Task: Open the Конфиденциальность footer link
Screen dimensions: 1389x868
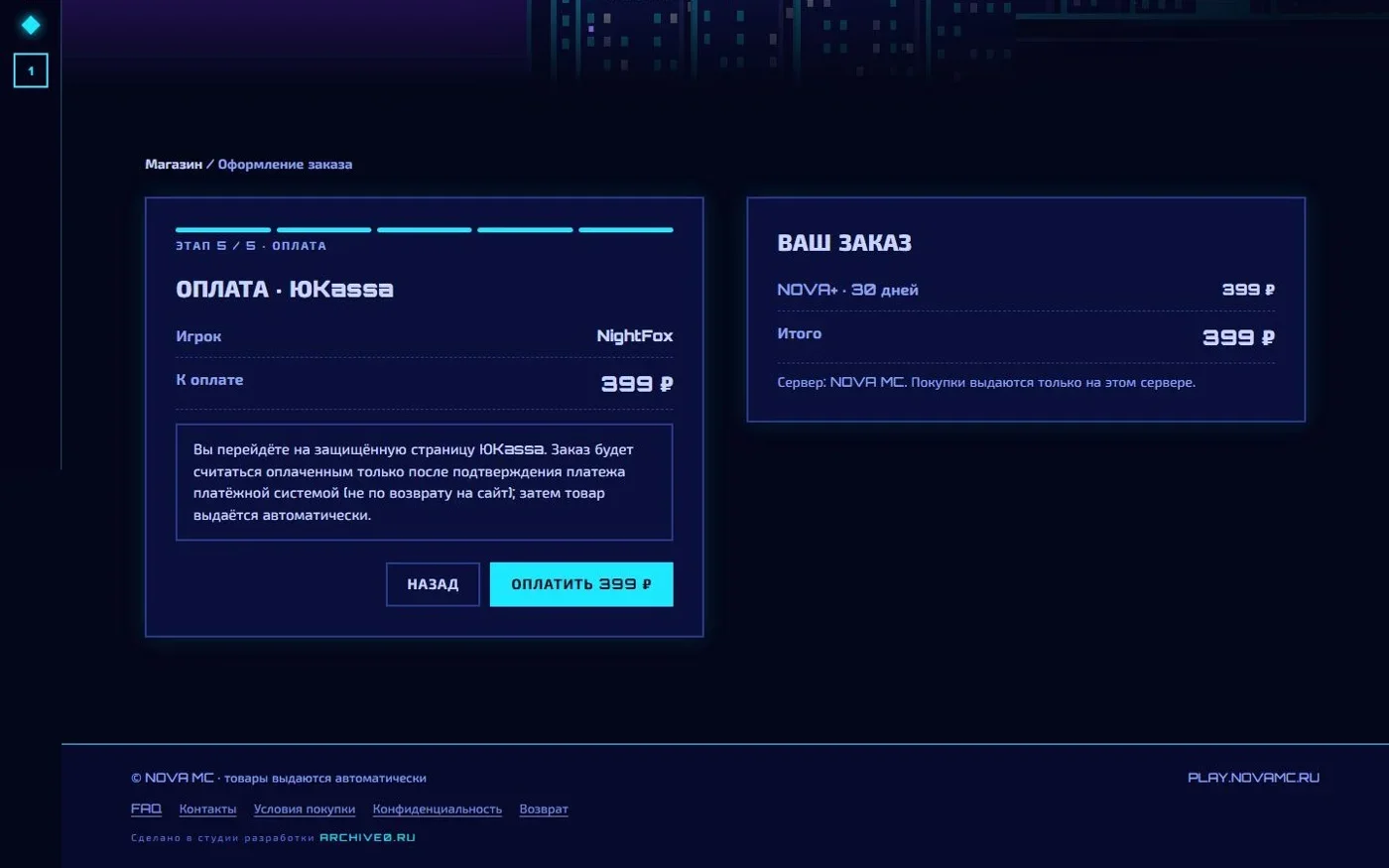Action: coord(438,809)
